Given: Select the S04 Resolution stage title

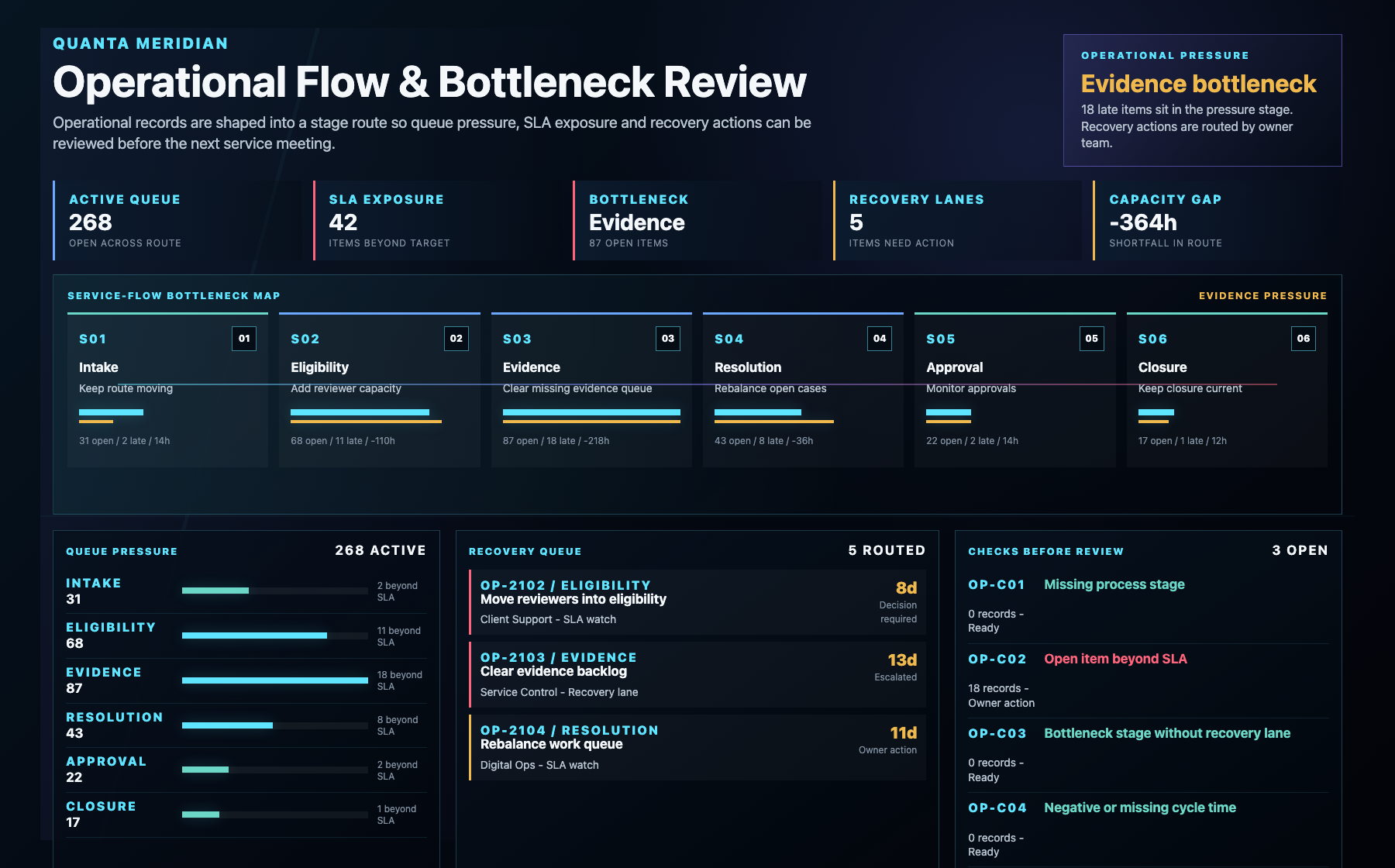Looking at the screenshot, I should pos(748,367).
